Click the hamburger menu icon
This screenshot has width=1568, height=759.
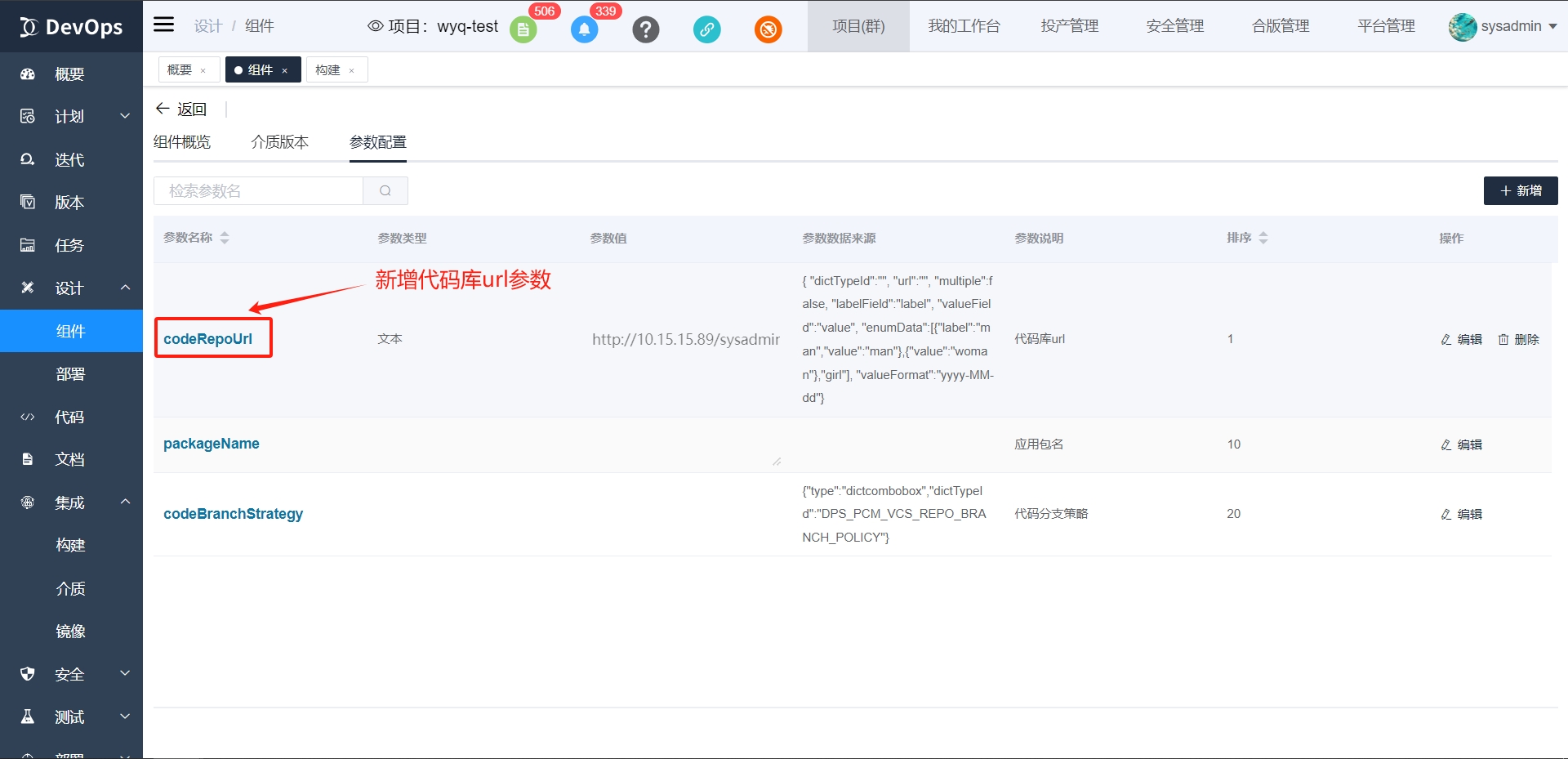164,25
